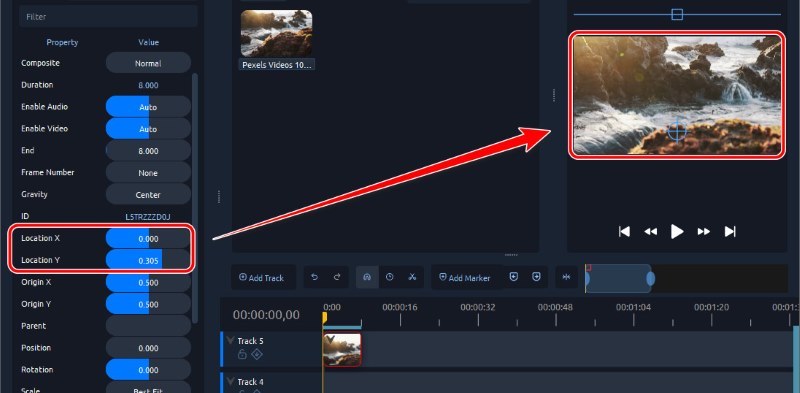The height and width of the screenshot is (393, 800).
Task: Click the Value column header
Action: (148, 42)
